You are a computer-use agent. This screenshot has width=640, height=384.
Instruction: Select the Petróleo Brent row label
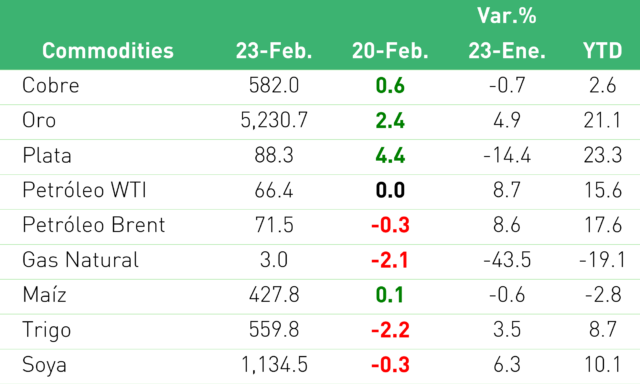pyautogui.click(x=94, y=225)
